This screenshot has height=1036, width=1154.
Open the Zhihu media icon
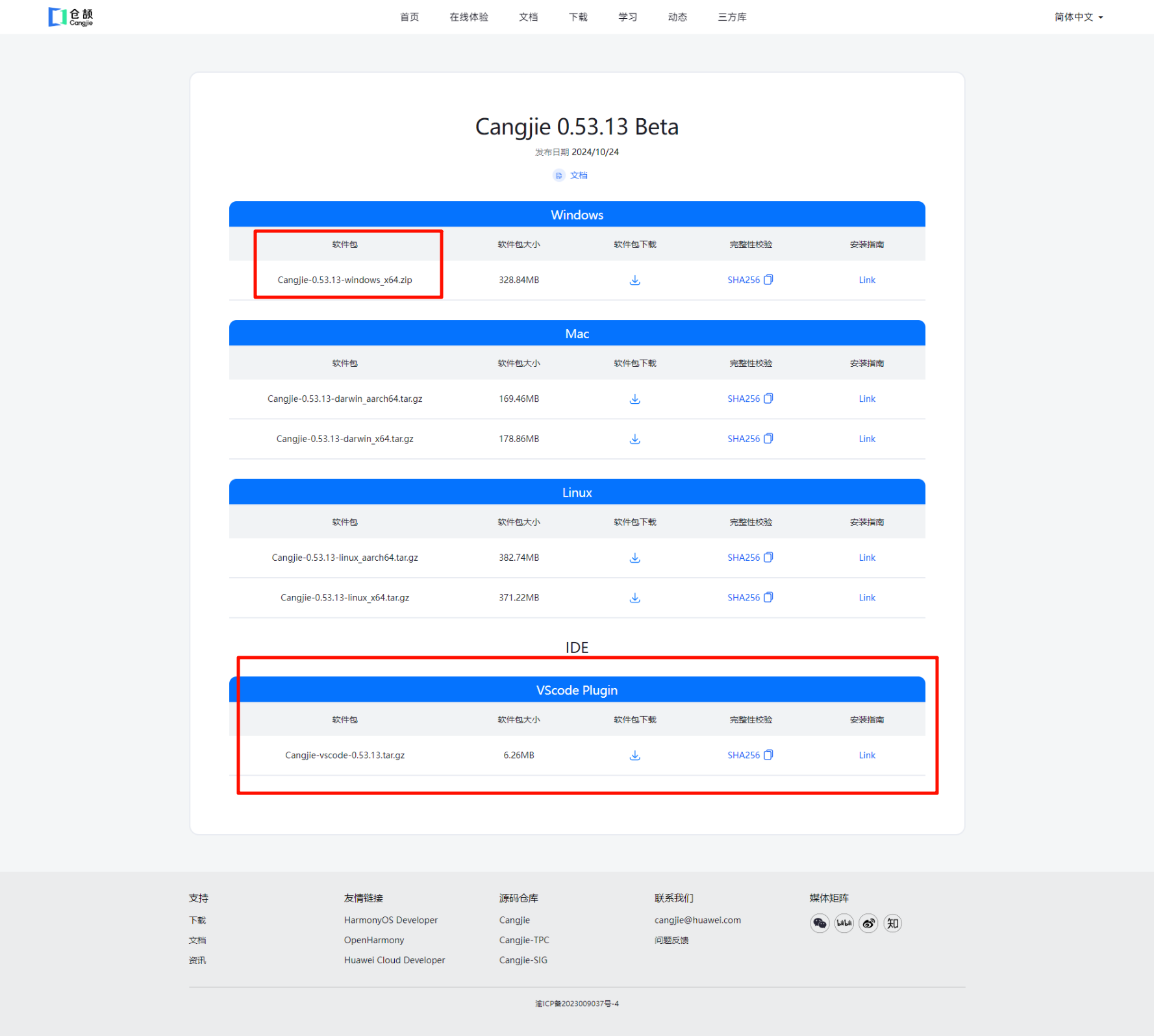coord(893,923)
